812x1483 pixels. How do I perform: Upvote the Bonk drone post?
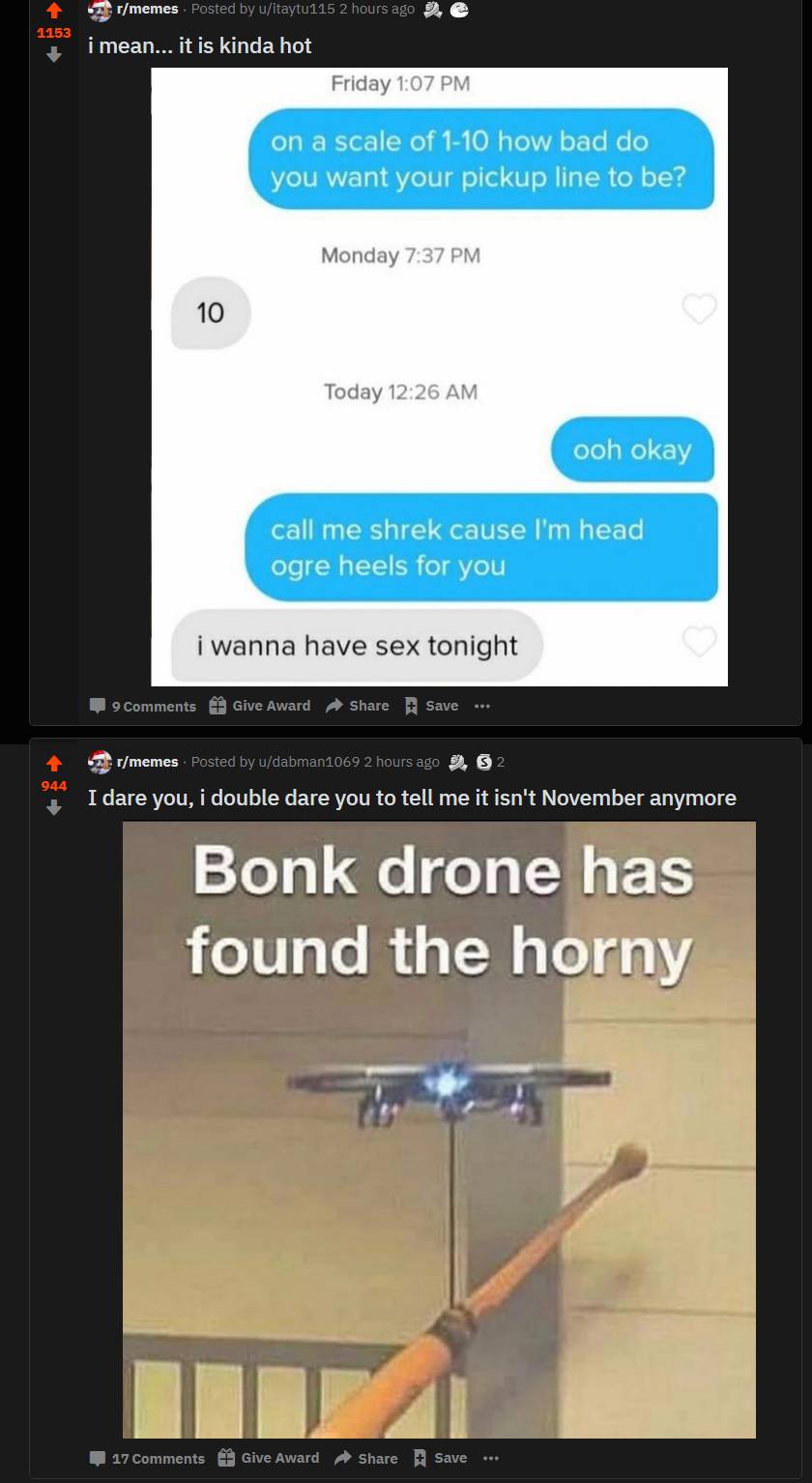(x=54, y=764)
